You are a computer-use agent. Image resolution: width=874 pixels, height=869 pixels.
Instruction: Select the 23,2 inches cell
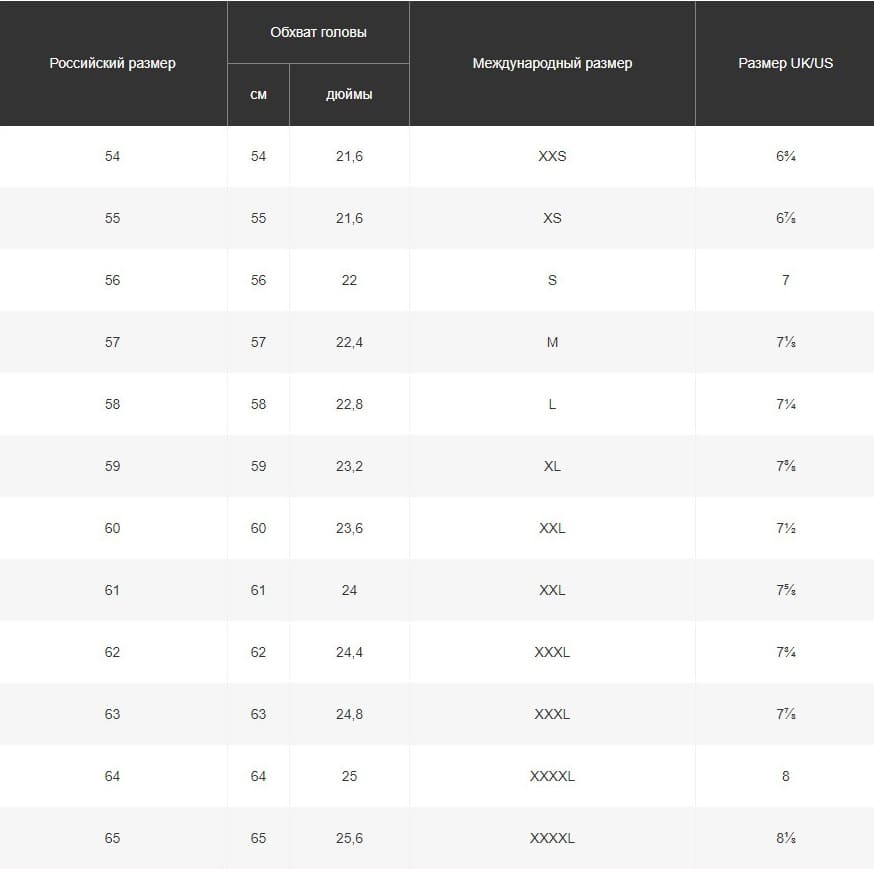click(349, 466)
